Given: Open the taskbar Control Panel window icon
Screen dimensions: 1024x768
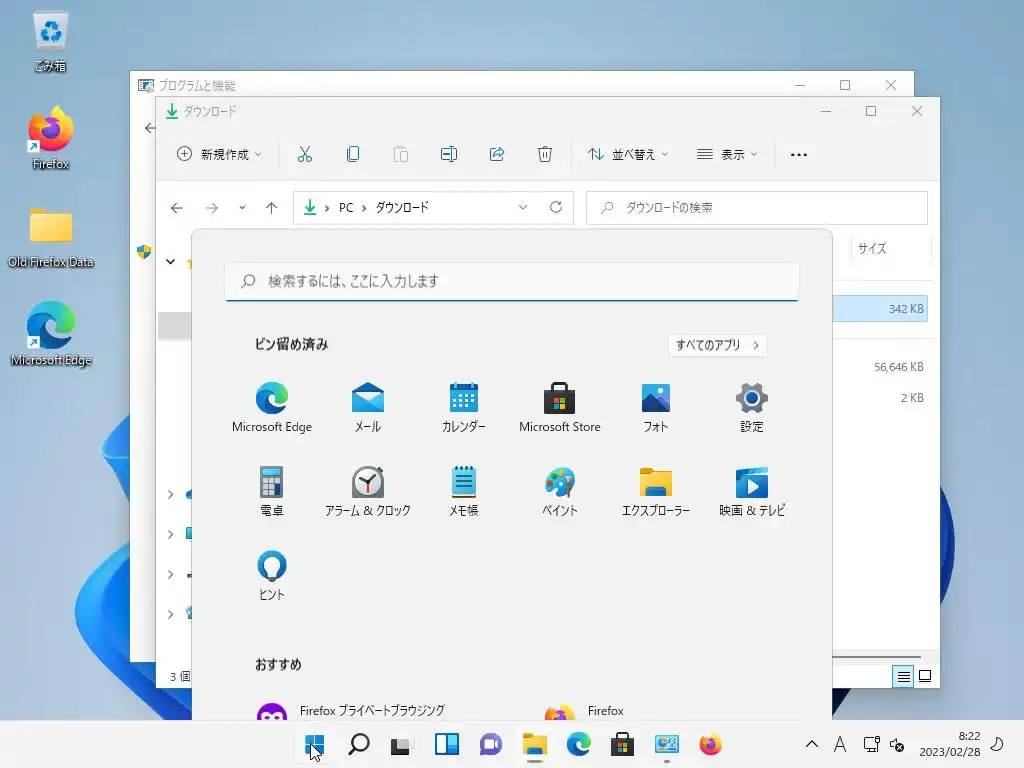Looking at the screenshot, I should pyautogui.click(x=667, y=744).
